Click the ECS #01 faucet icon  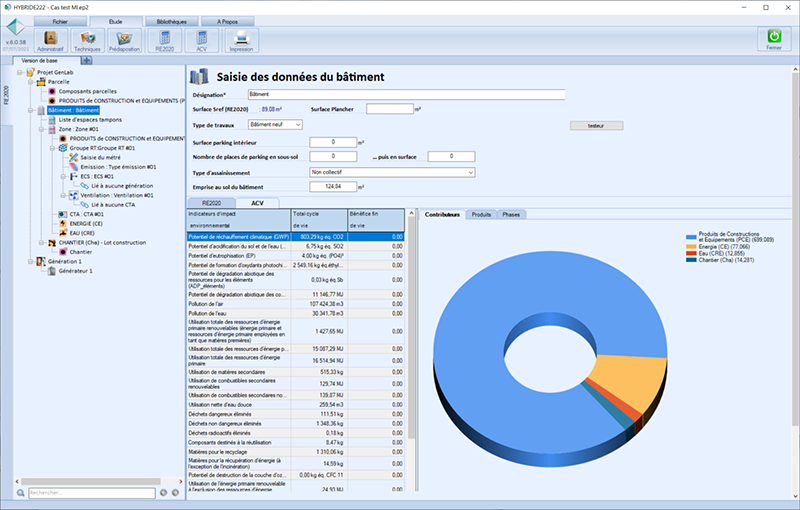coord(73,176)
